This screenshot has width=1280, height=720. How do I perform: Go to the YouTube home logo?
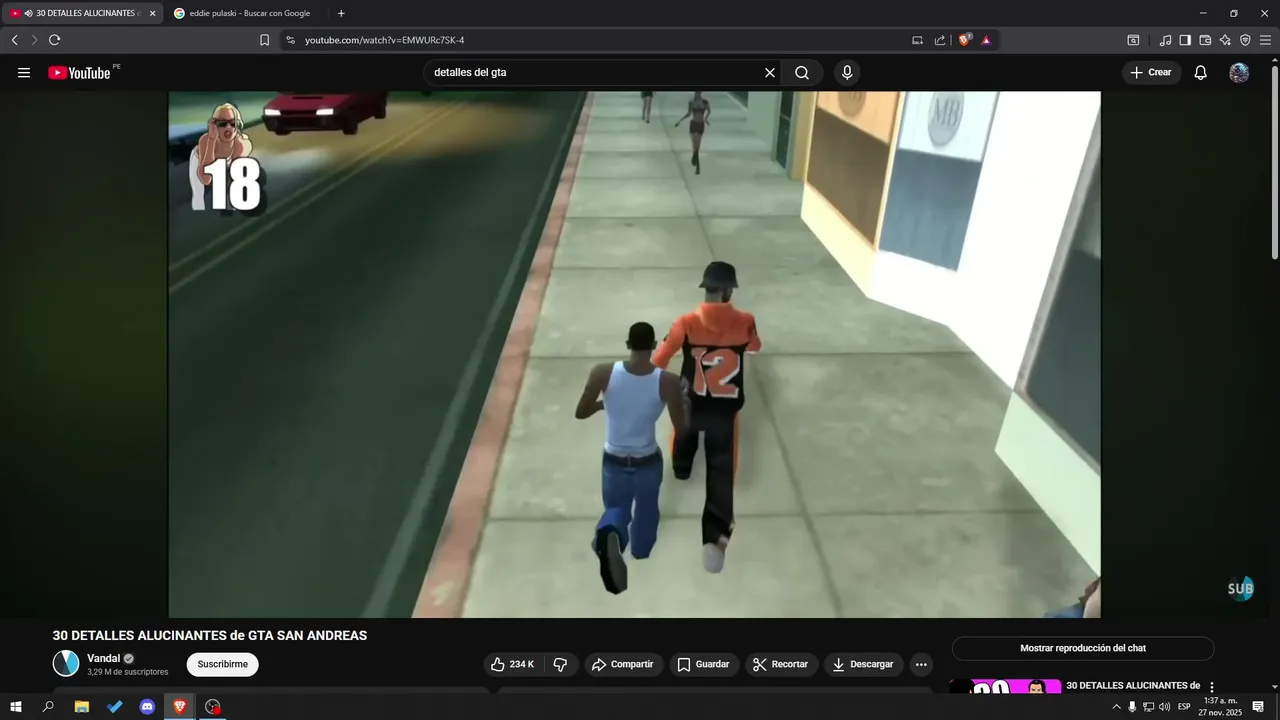pos(79,73)
